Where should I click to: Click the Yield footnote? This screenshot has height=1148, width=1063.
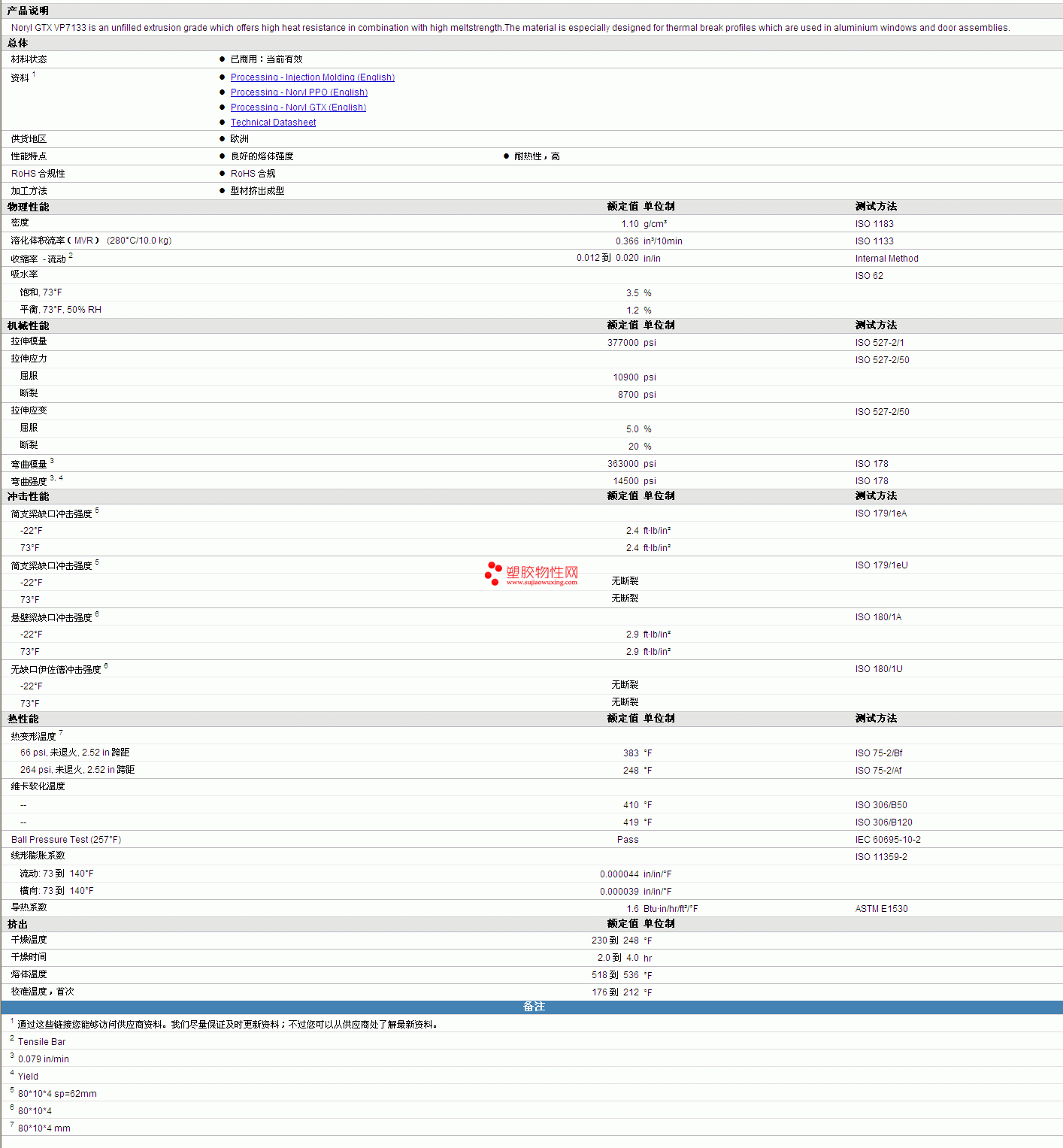coord(28,1077)
